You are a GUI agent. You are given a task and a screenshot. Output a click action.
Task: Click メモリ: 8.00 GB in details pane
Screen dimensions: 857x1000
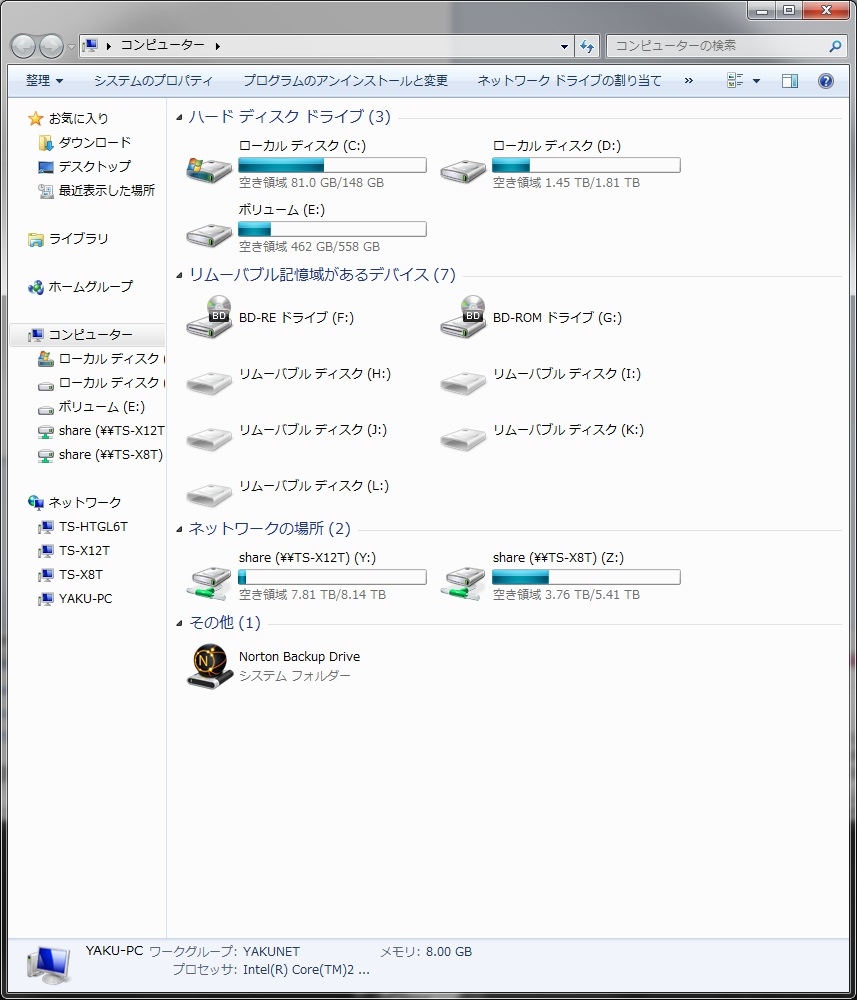(426, 952)
